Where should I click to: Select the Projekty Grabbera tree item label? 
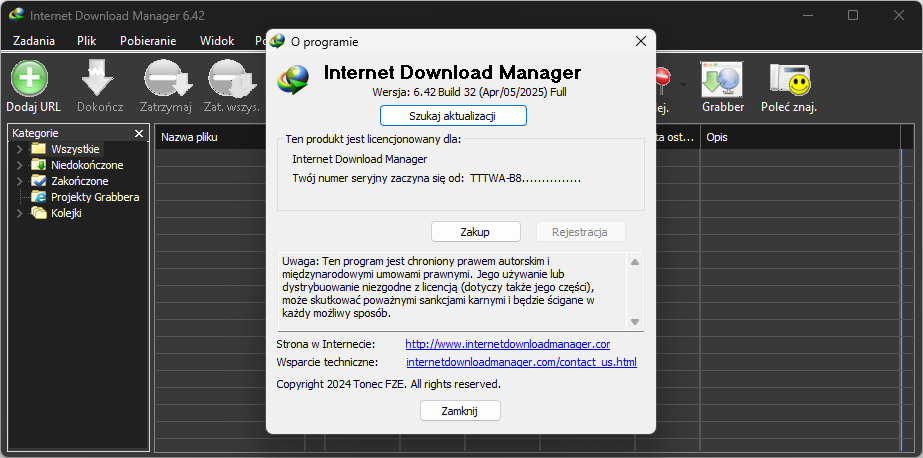click(95, 197)
